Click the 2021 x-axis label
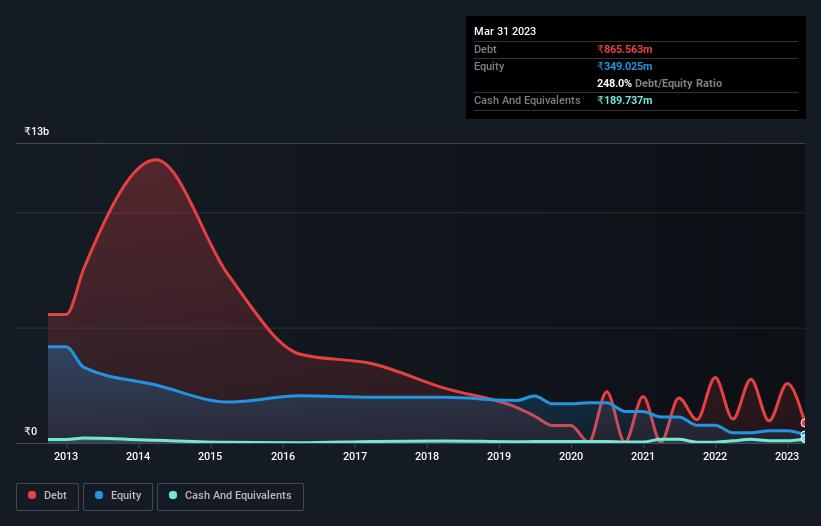This screenshot has width=821, height=526. click(643, 456)
